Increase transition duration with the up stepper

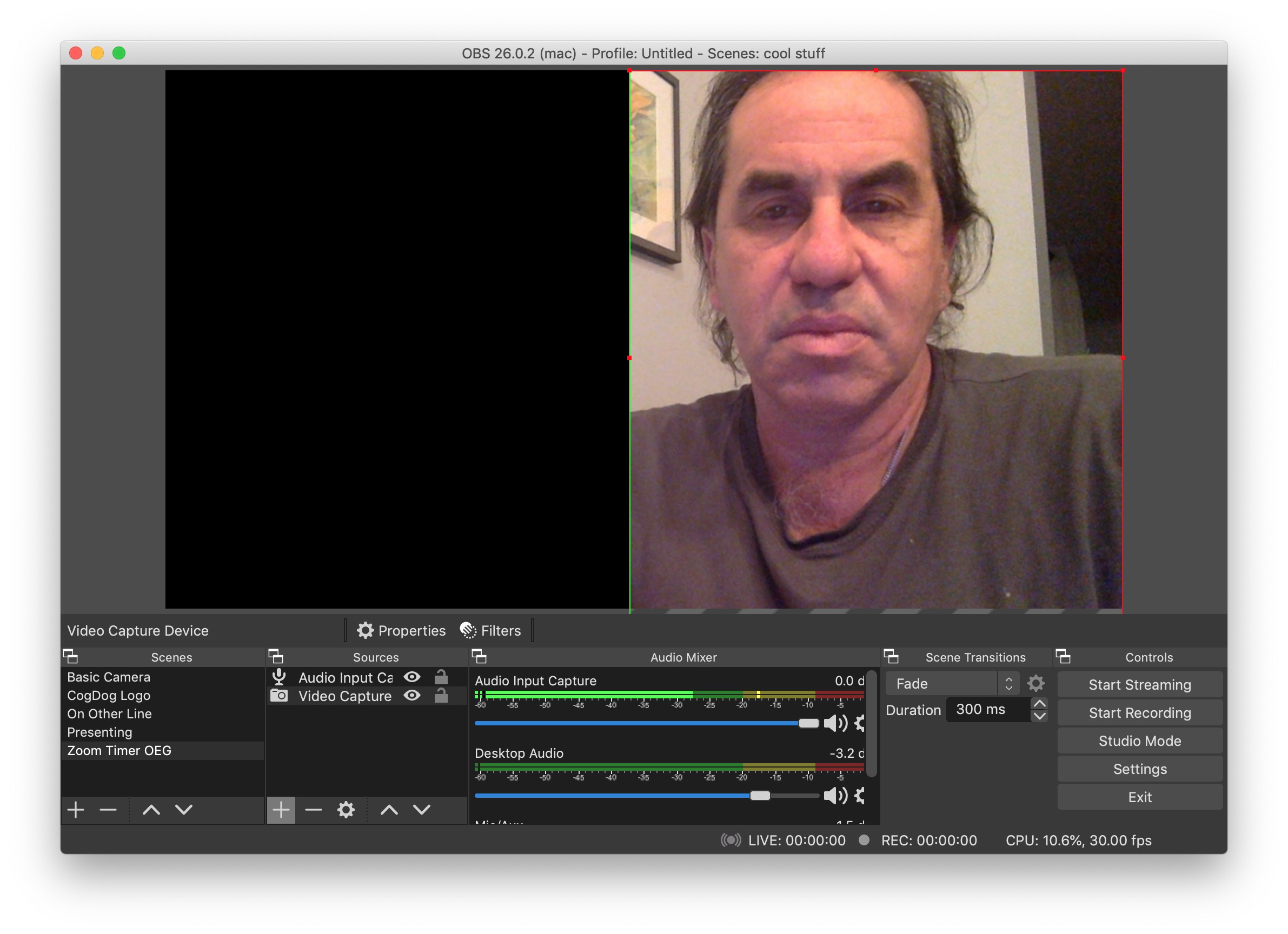pyautogui.click(x=1040, y=704)
